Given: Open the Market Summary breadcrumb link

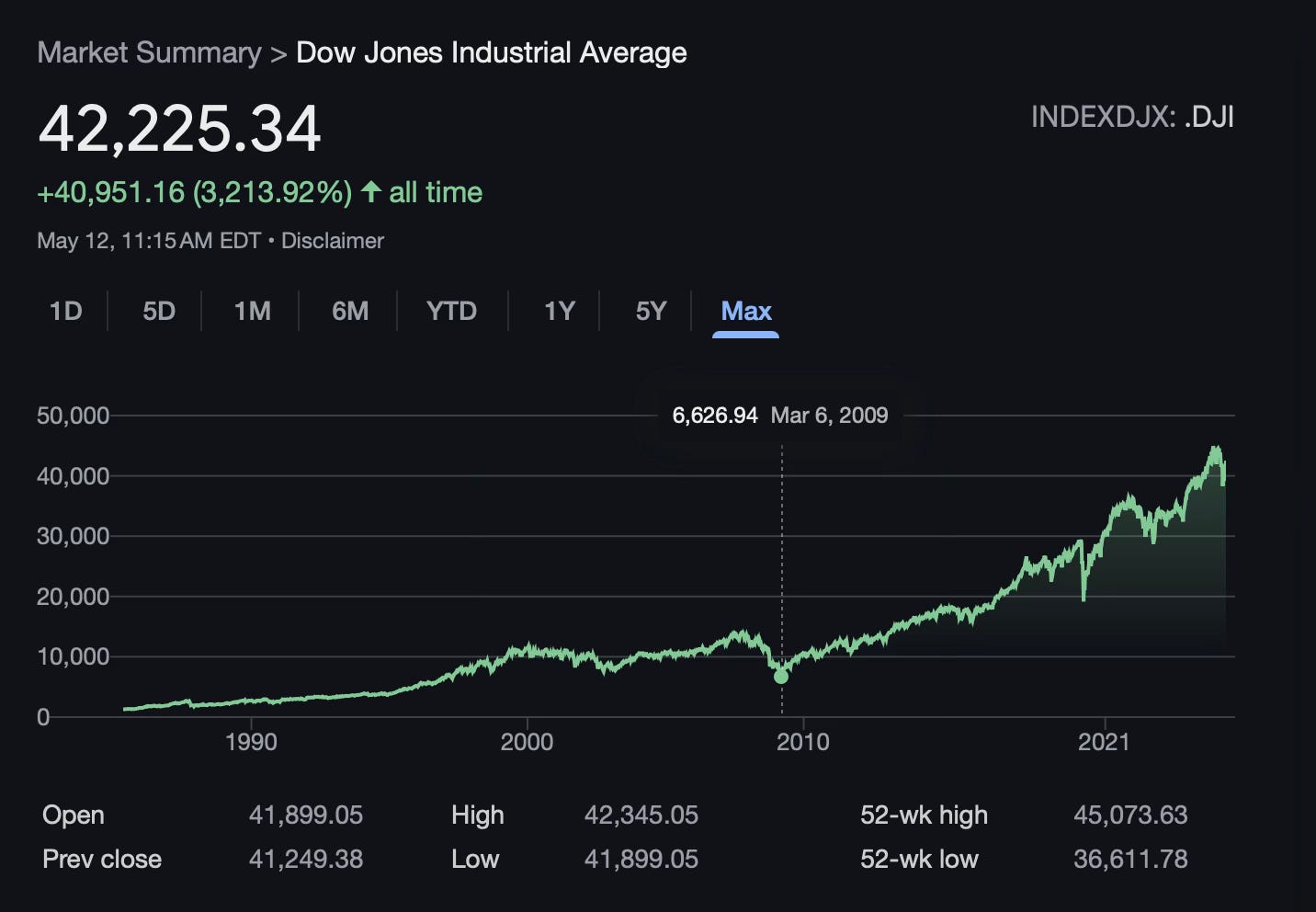Looking at the screenshot, I should 149,52.
